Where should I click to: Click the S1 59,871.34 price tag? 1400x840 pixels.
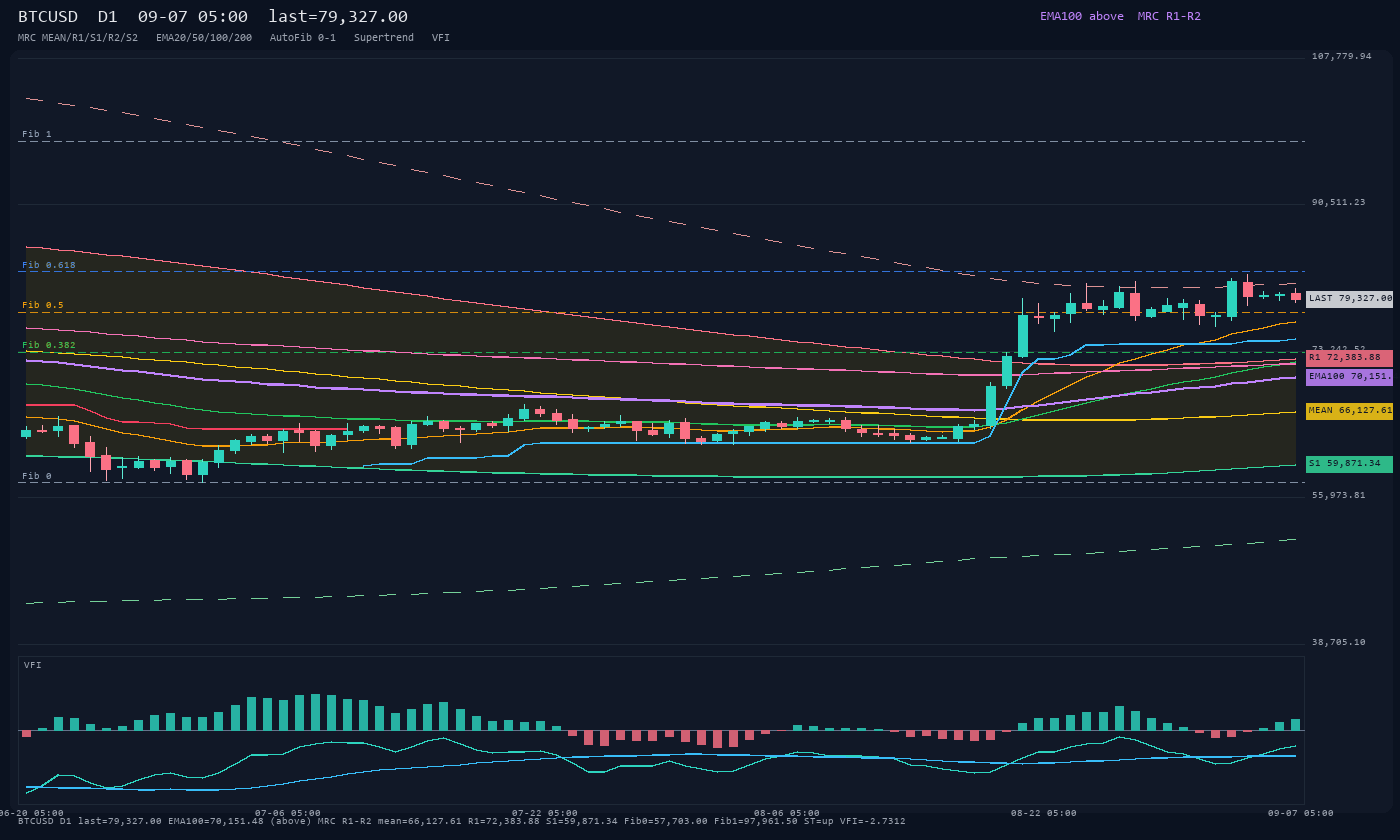coord(1349,464)
